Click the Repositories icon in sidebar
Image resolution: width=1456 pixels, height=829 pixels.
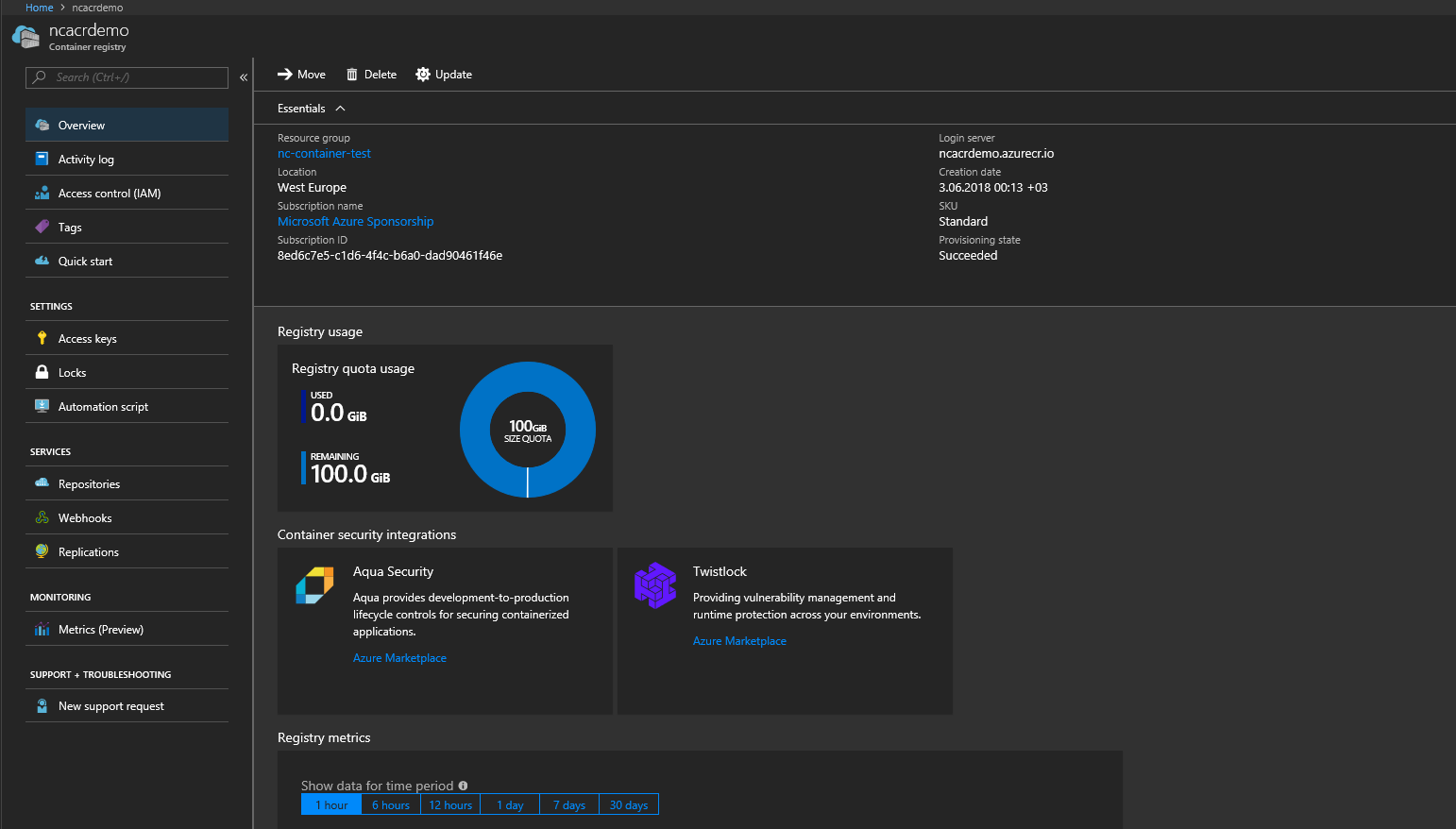coord(42,483)
